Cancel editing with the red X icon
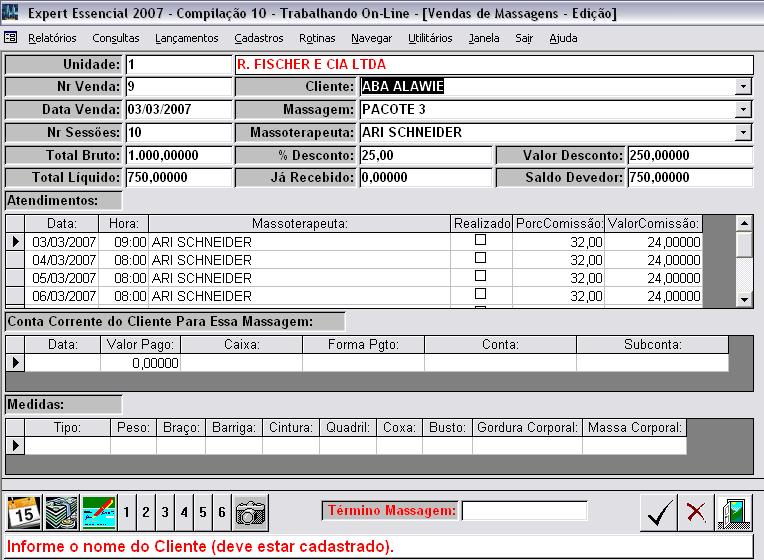764x560 pixels. click(695, 513)
